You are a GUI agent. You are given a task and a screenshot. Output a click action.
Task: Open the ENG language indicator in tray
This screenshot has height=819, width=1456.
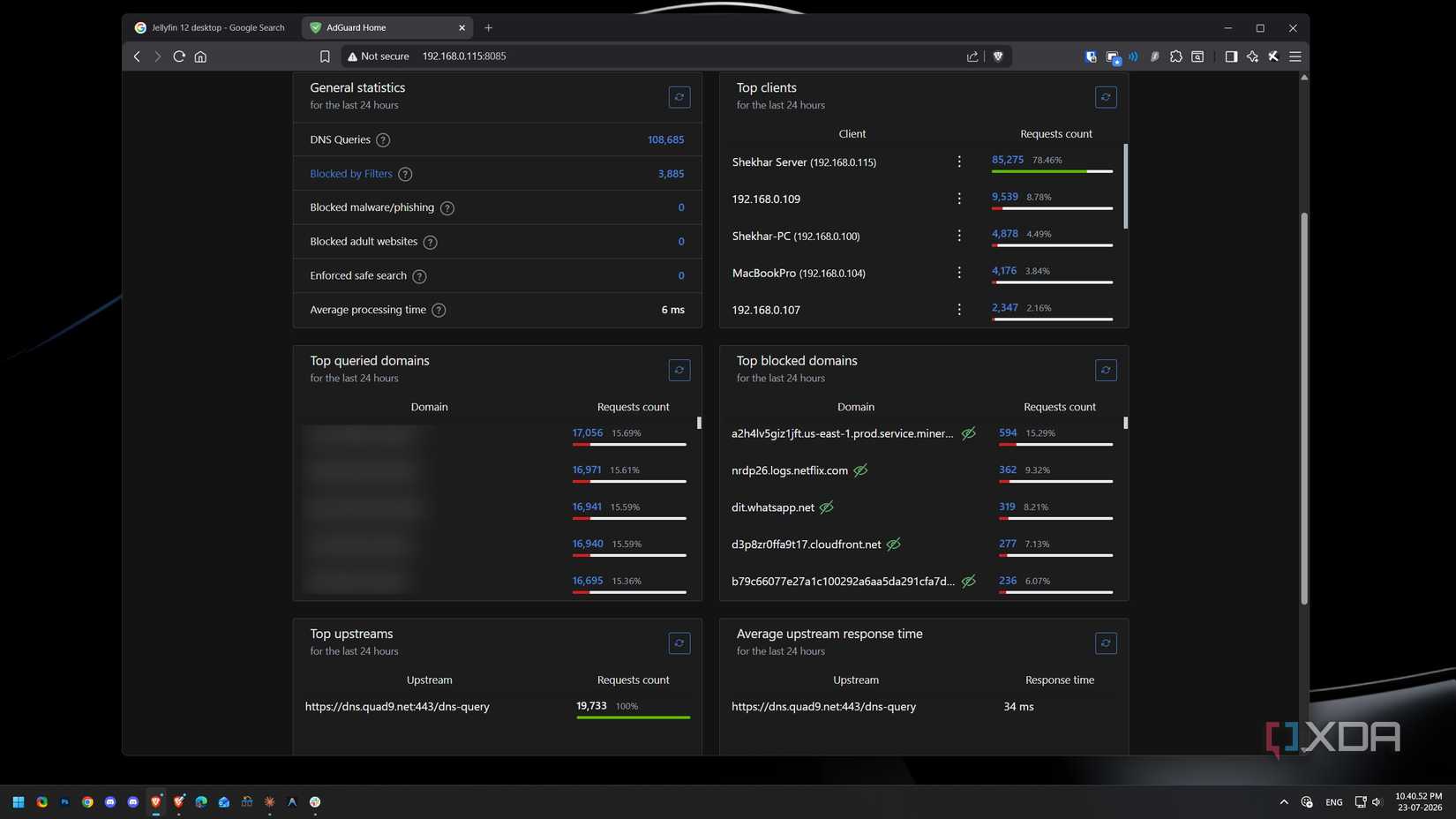(x=1333, y=802)
